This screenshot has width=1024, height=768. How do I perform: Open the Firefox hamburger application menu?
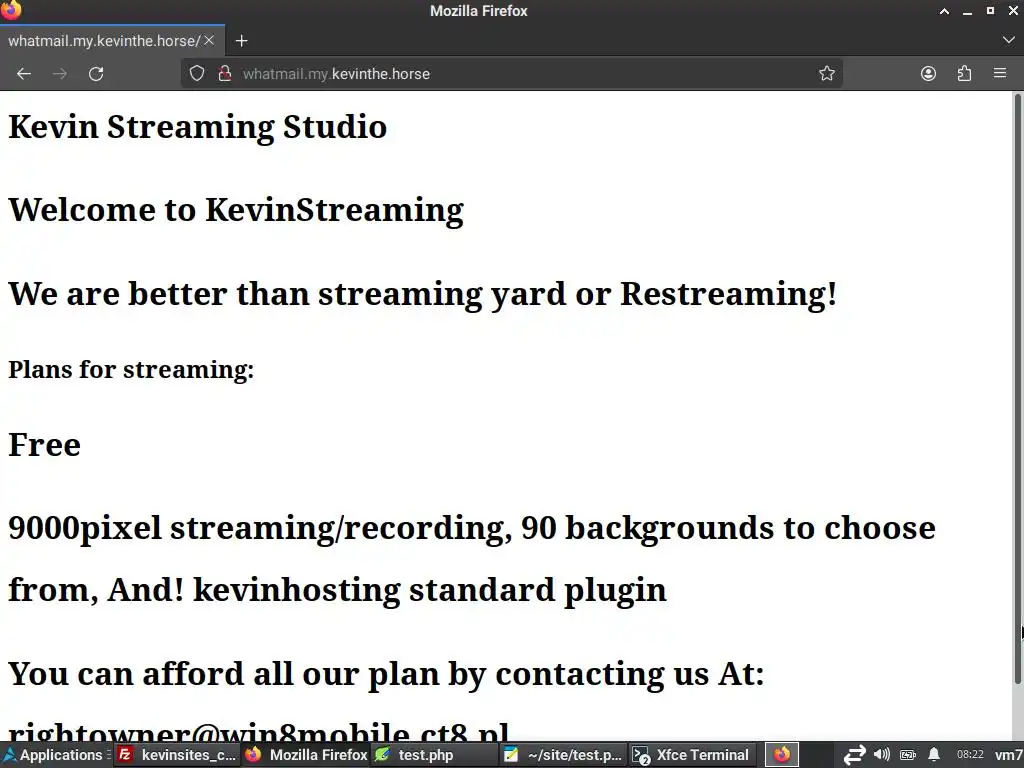pyautogui.click(x=1000, y=73)
